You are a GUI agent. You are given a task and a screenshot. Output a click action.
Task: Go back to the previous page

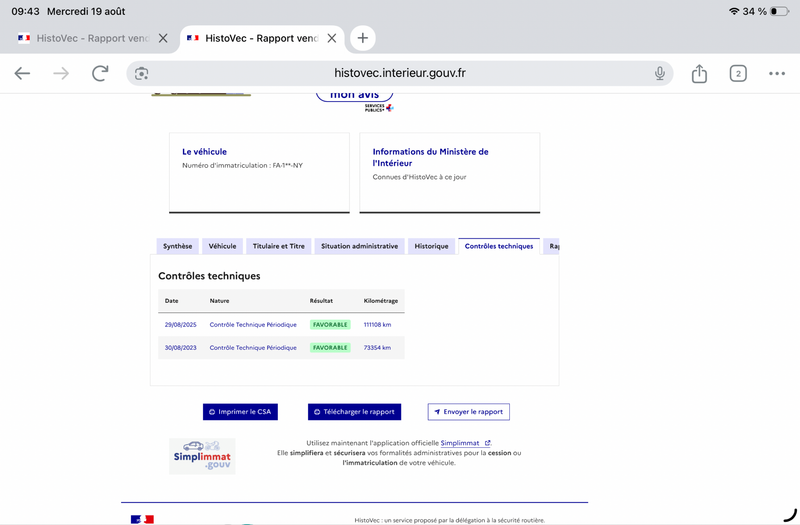pyautogui.click(x=22, y=73)
